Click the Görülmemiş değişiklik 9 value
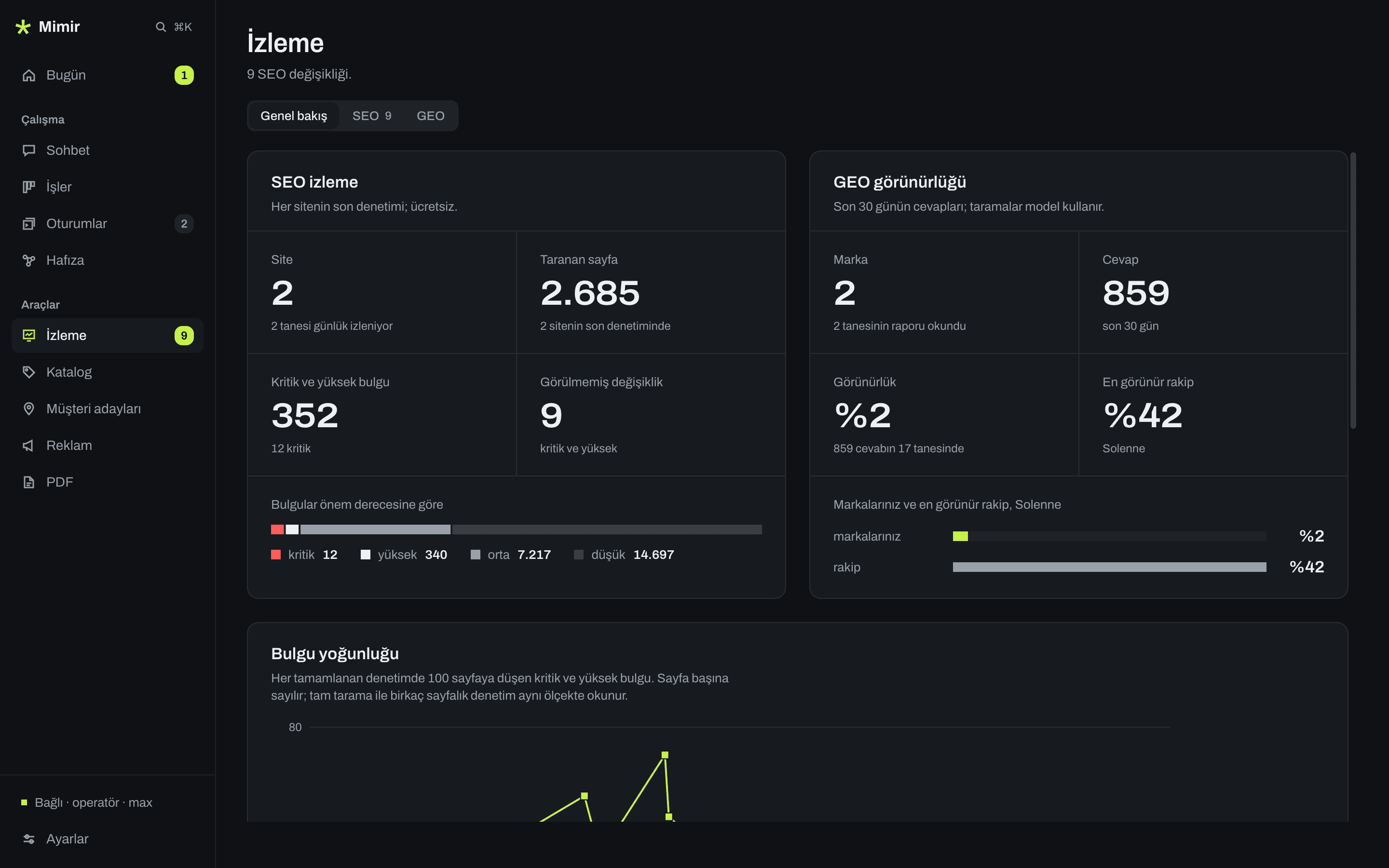 point(551,415)
